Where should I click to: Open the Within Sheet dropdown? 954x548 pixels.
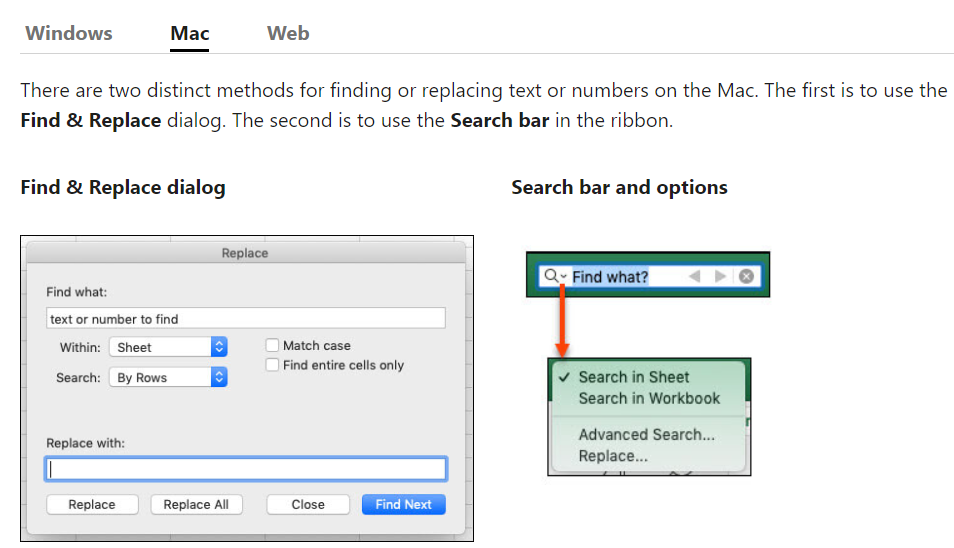169,347
